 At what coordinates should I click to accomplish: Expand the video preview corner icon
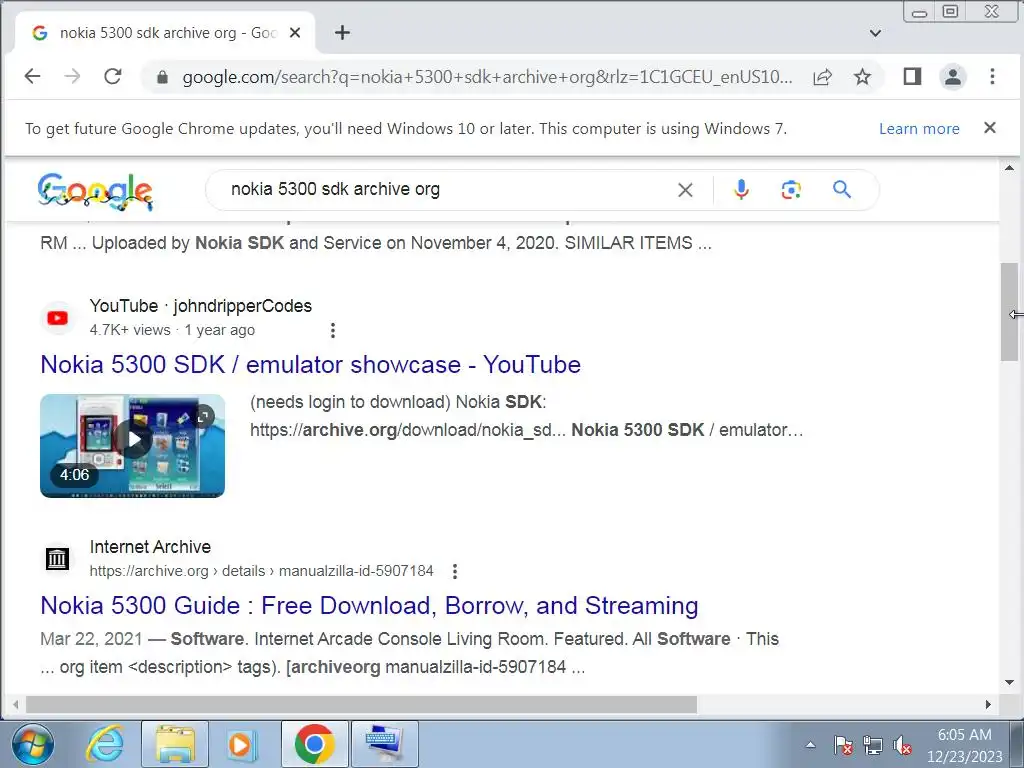click(x=204, y=417)
